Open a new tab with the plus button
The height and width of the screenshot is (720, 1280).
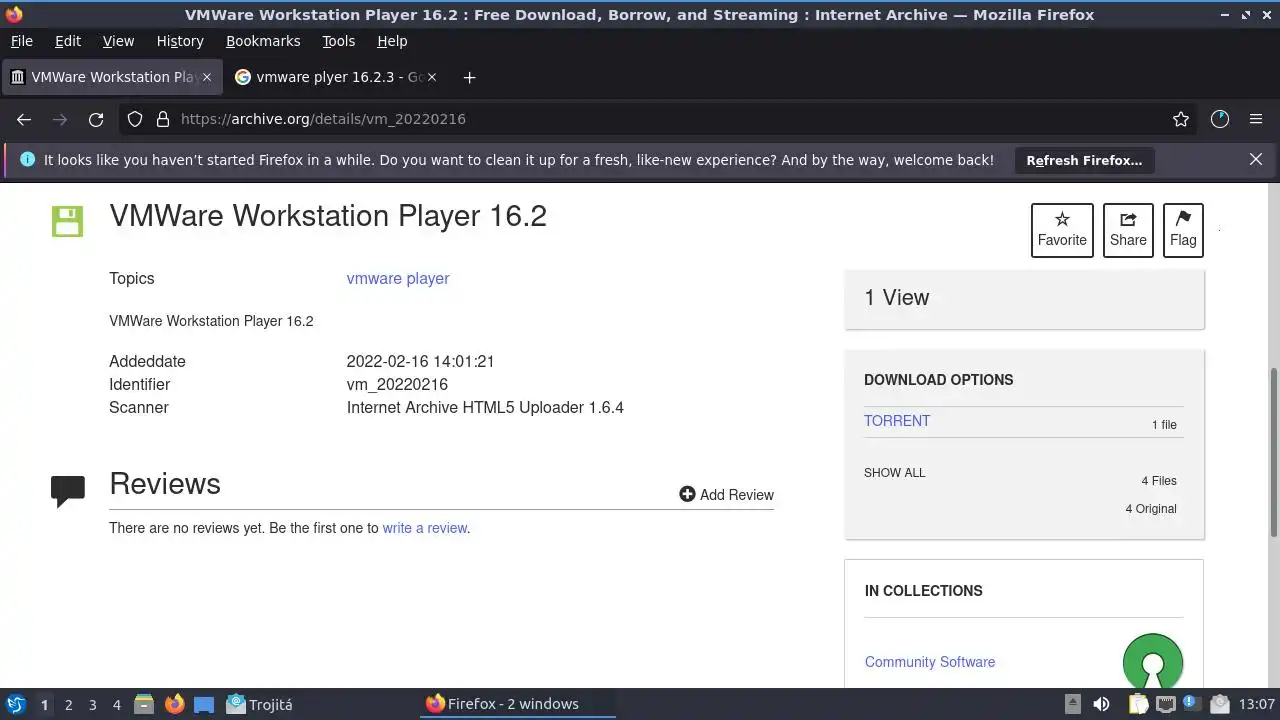(469, 77)
